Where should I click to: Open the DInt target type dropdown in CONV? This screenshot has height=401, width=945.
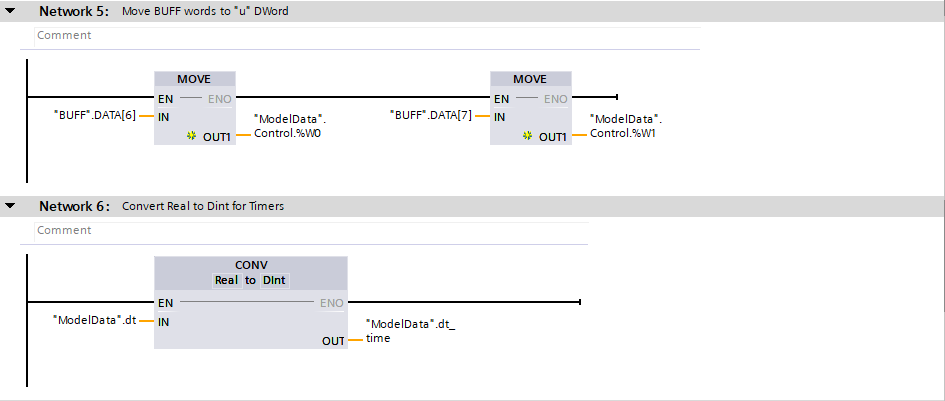point(275,280)
